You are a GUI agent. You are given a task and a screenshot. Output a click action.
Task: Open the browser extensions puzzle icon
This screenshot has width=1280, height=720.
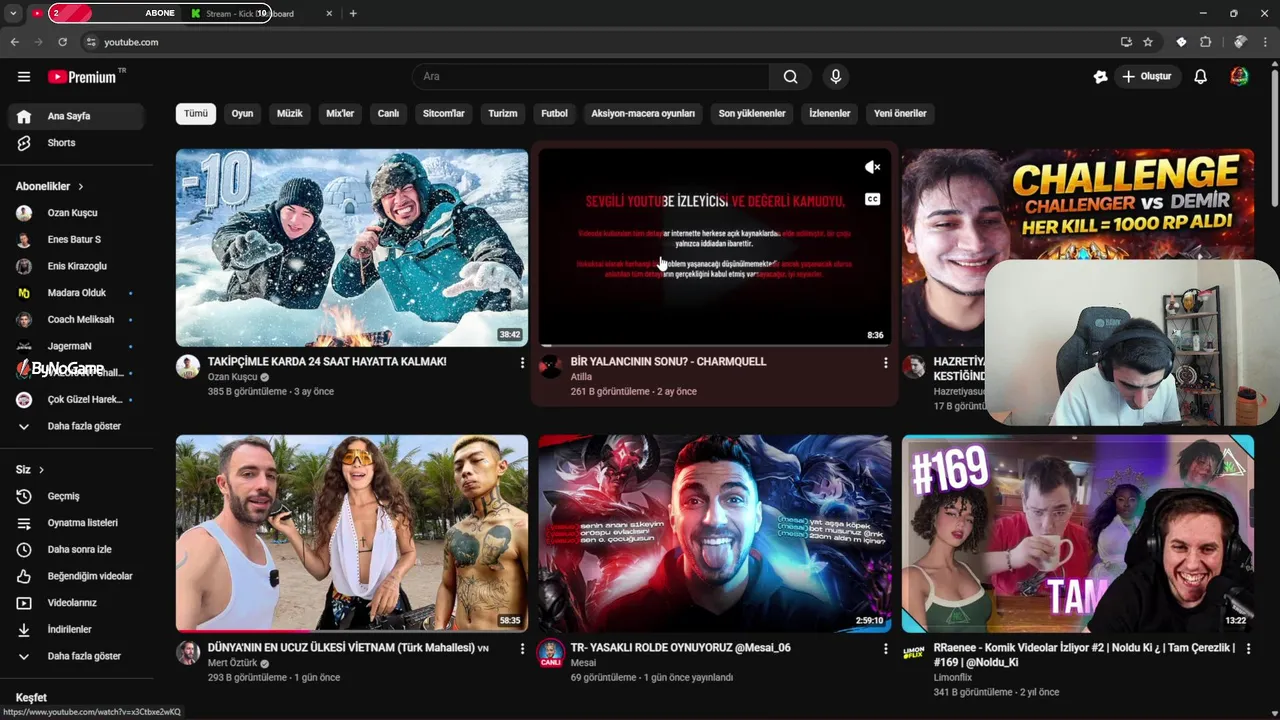pos(1206,42)
